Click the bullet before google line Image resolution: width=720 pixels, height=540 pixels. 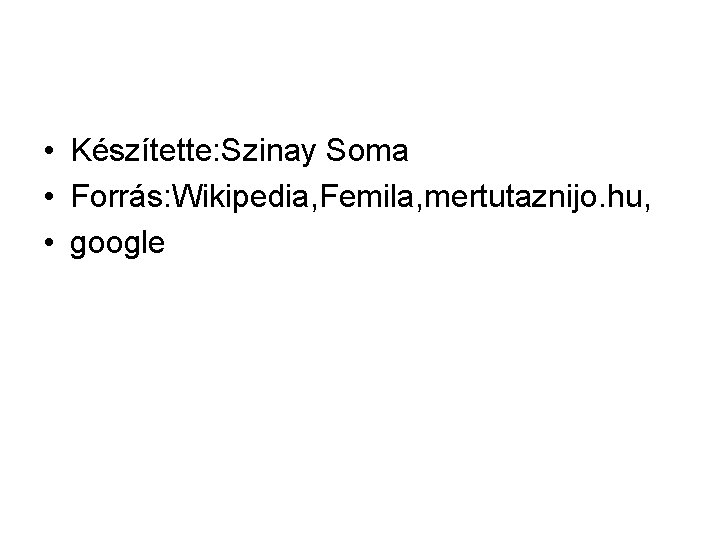point(49,242)
